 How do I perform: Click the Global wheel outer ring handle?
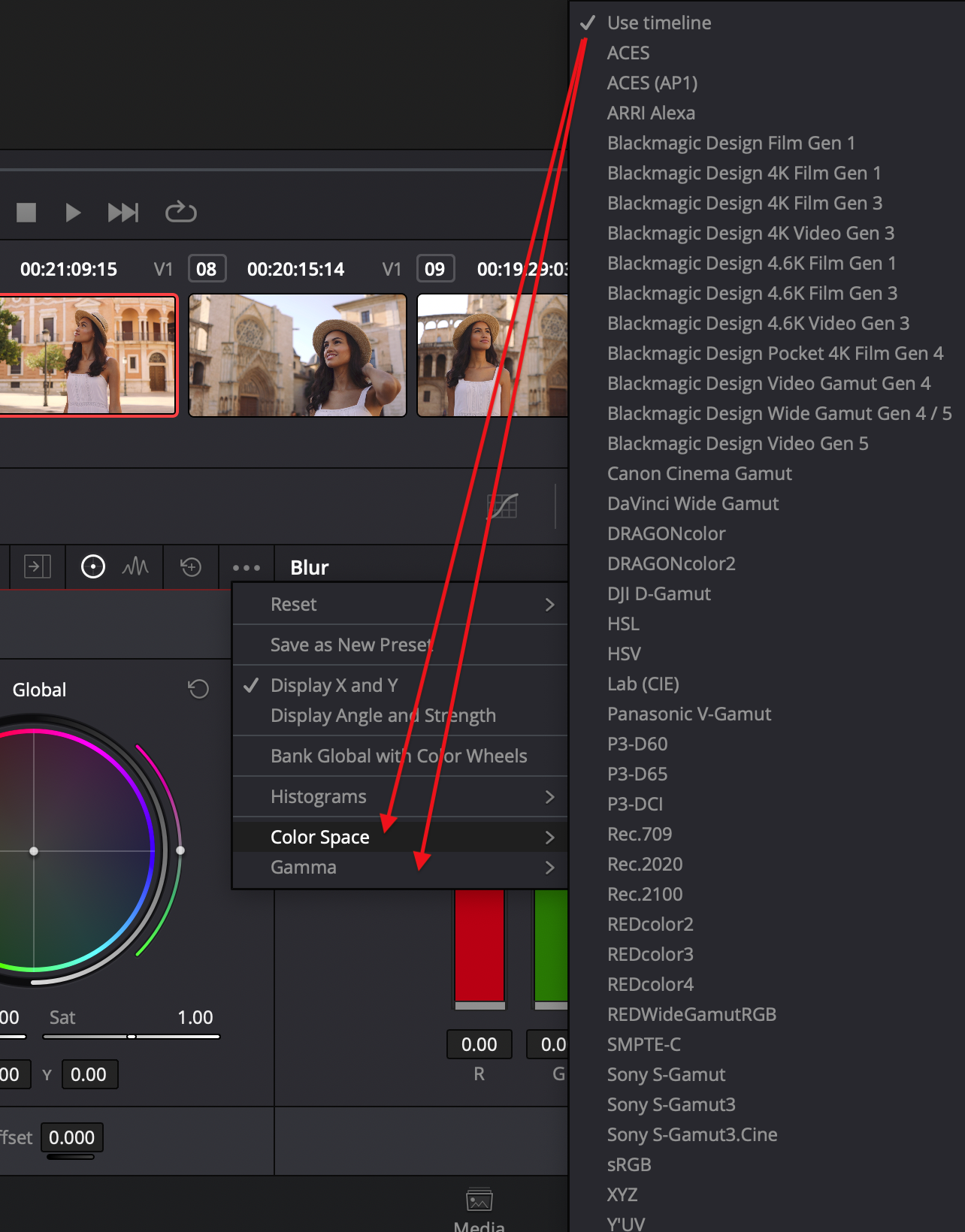(x=180, y=850)
